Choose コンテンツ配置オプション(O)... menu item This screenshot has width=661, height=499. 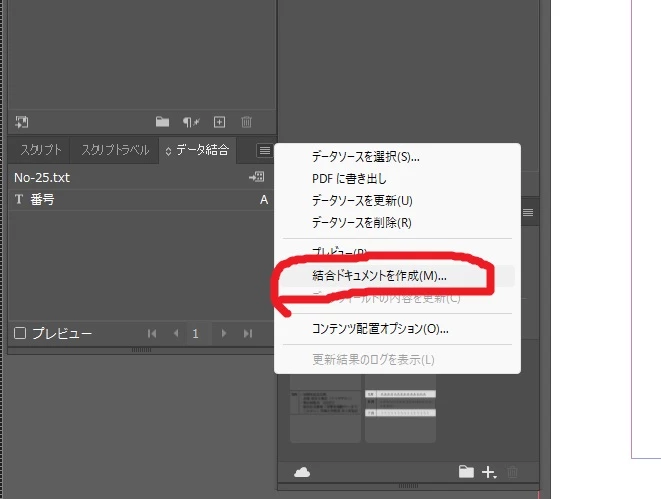pyautogui.click(x=398, y=329)
